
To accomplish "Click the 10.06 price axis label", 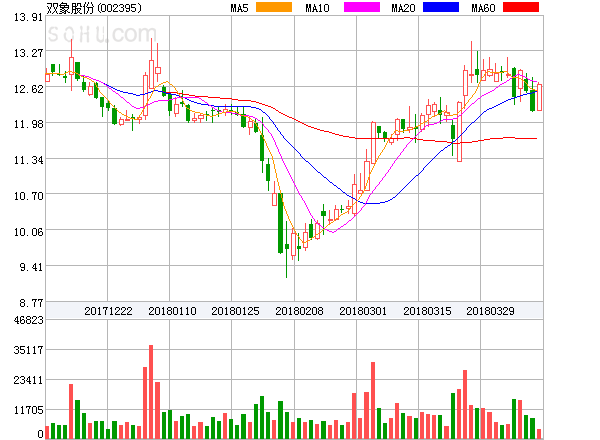I will click(28, 232).
